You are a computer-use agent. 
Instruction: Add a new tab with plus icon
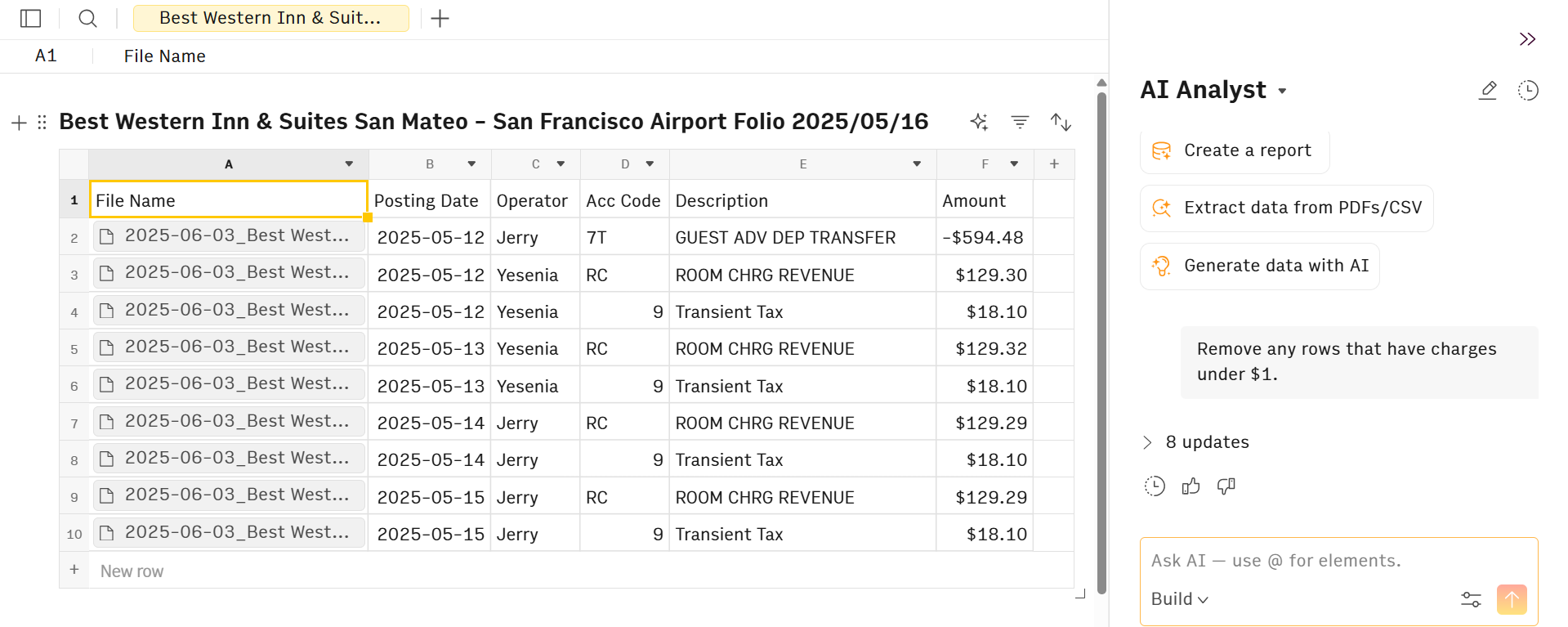440,18
